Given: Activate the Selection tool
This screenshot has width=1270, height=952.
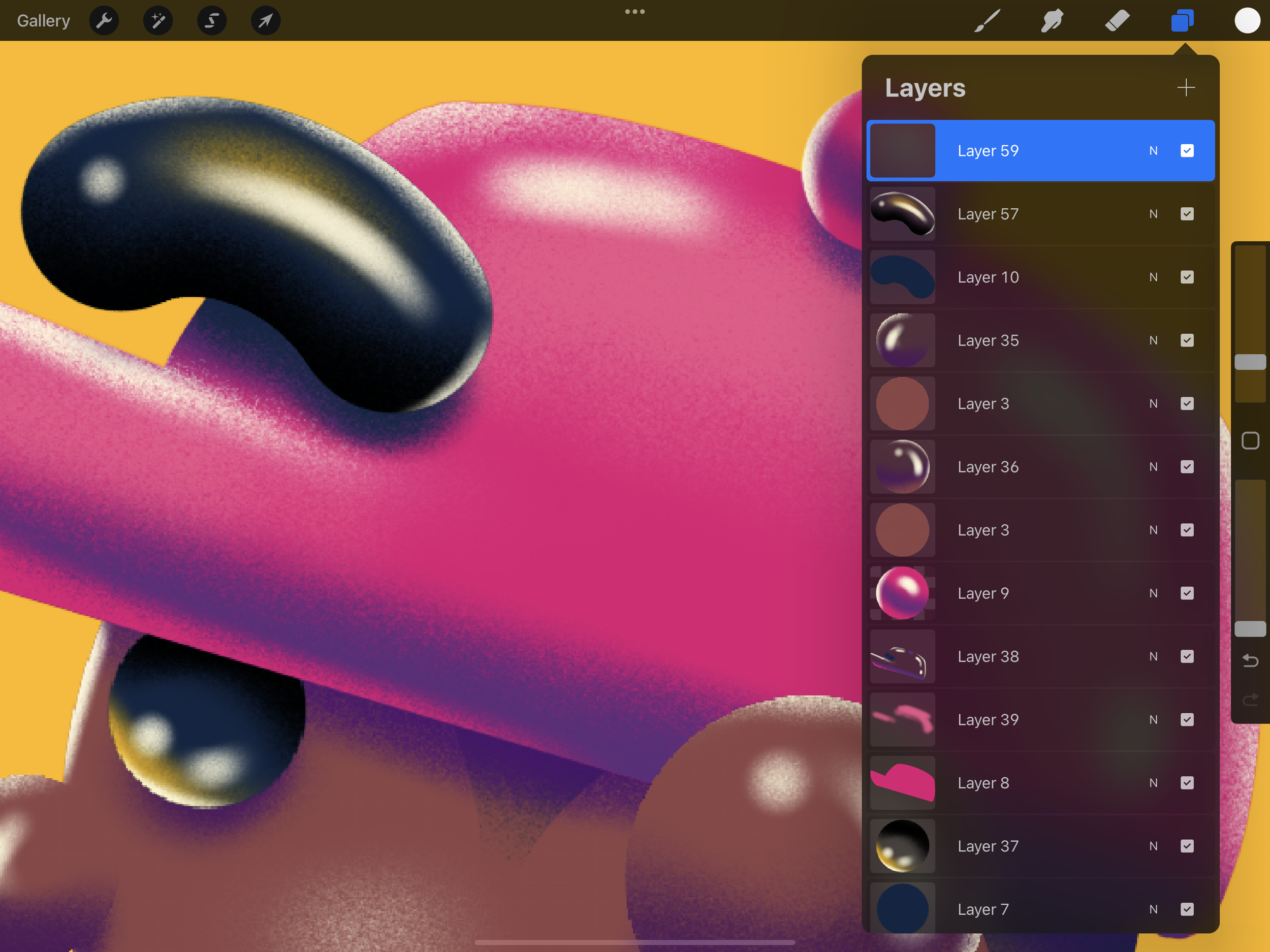Looking at the screenshot, I should click(212, 21).
